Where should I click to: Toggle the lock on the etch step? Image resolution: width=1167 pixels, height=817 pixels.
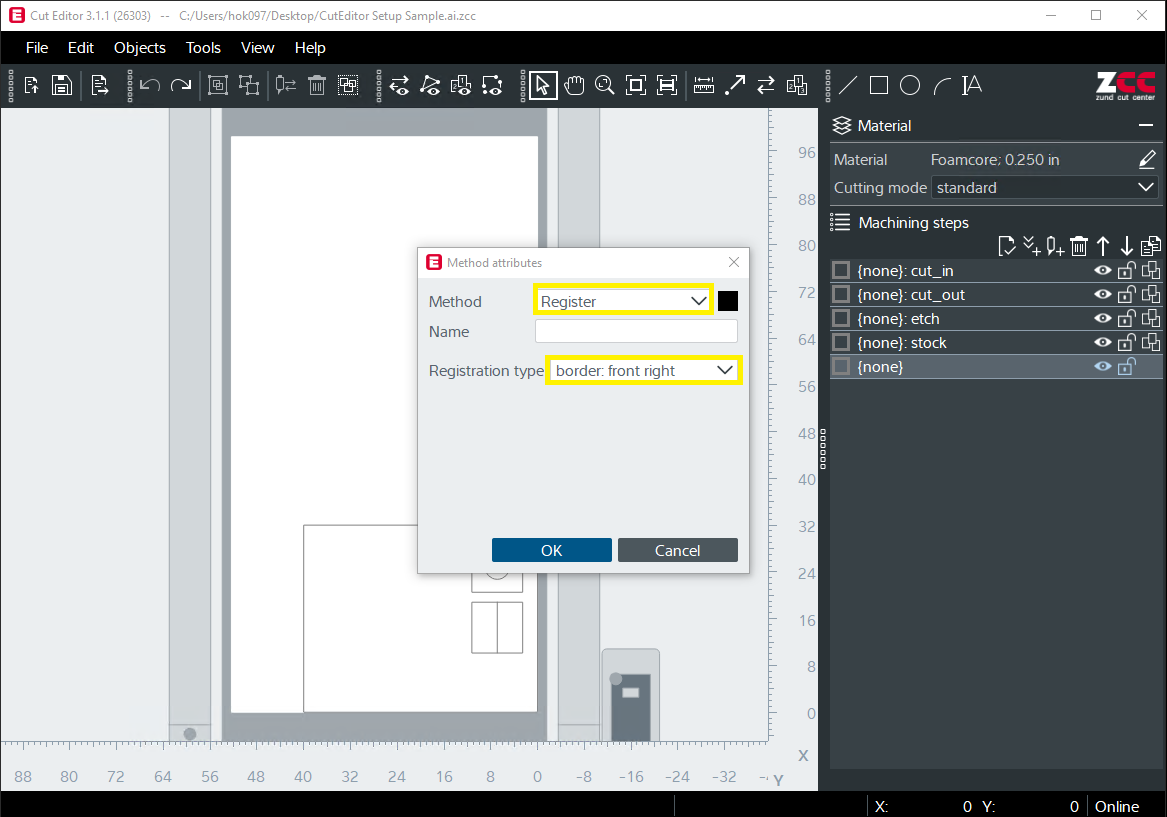1126,319
